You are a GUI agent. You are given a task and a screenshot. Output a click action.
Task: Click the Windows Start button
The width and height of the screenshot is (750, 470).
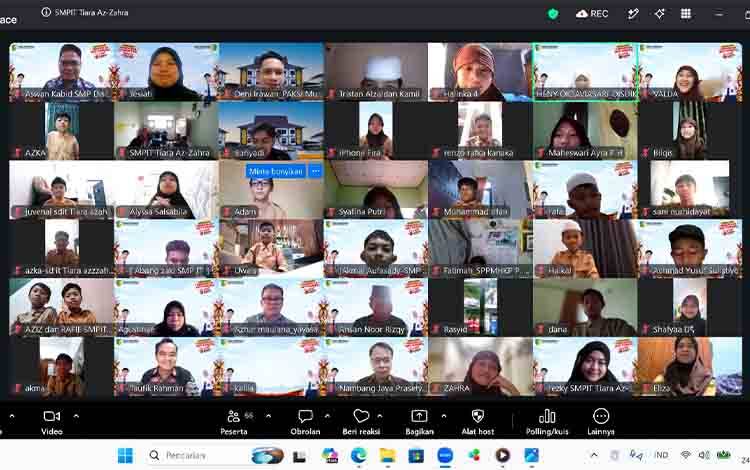click(x=125, y=456)
